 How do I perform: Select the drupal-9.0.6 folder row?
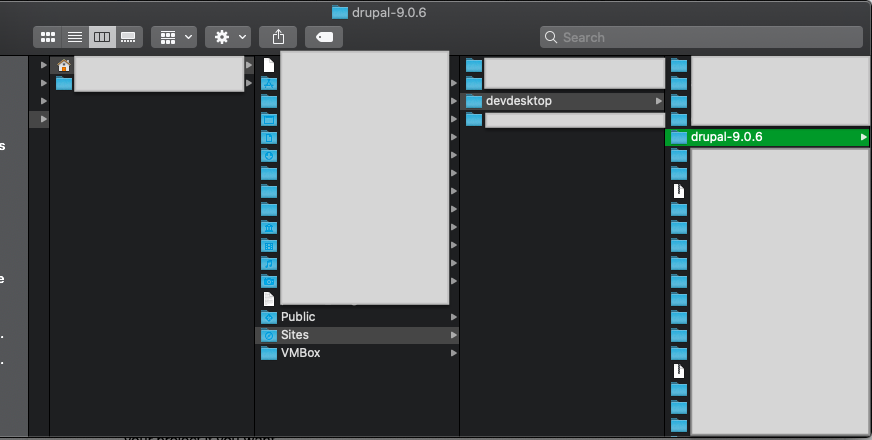click(767, 137)
